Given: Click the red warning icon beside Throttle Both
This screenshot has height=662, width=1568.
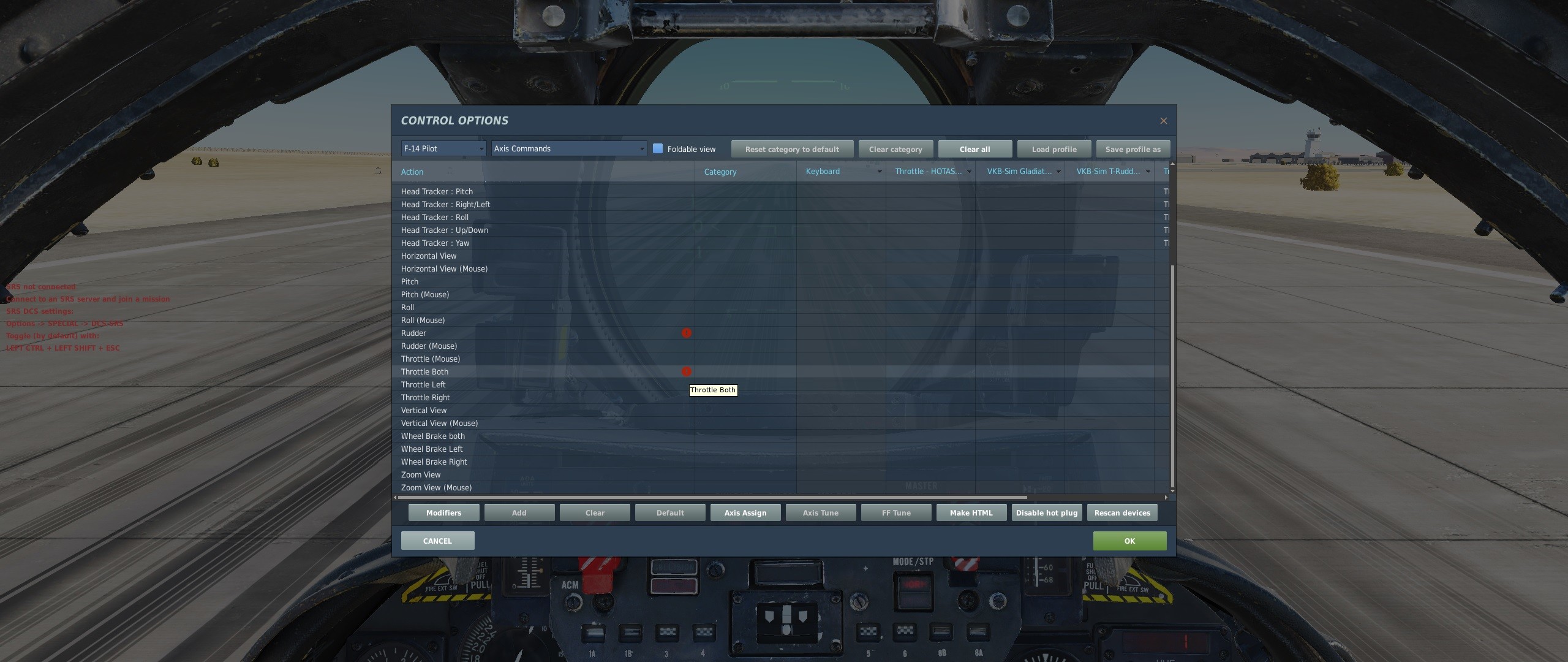Looking at the screenshot, I should pyautogui.click(x=687, y=371).
